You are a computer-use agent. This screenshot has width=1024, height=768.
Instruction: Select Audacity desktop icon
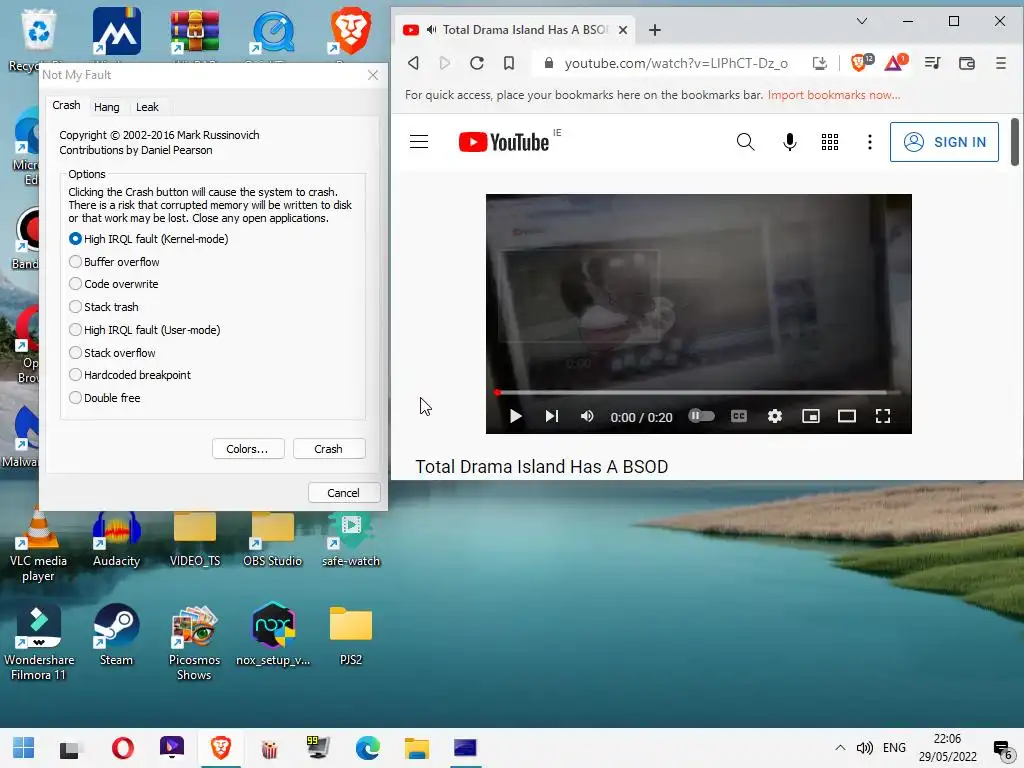[x=116, y=539]
